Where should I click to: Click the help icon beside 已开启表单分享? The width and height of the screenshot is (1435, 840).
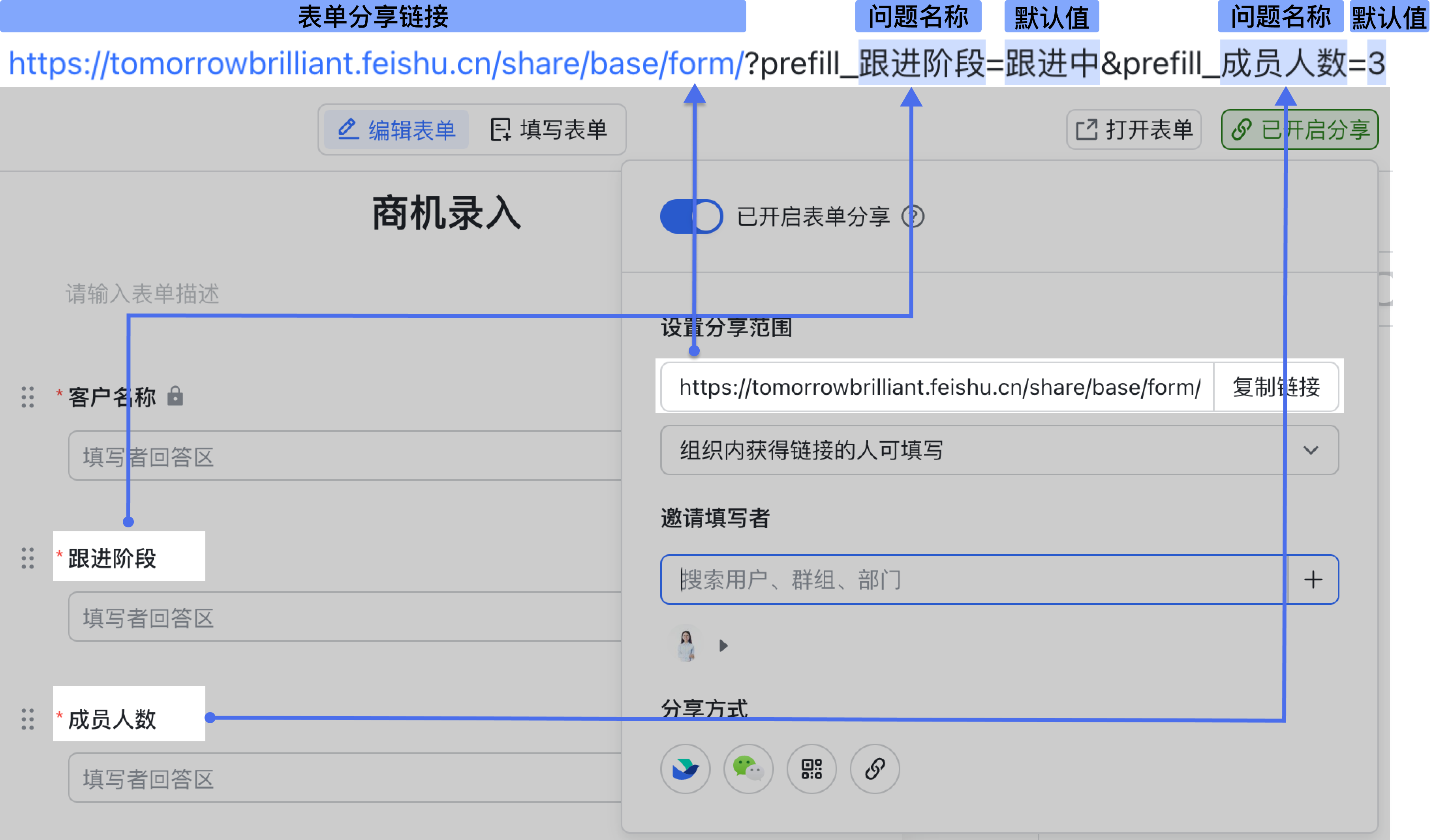pyautogui.click(x=912, y=216)
